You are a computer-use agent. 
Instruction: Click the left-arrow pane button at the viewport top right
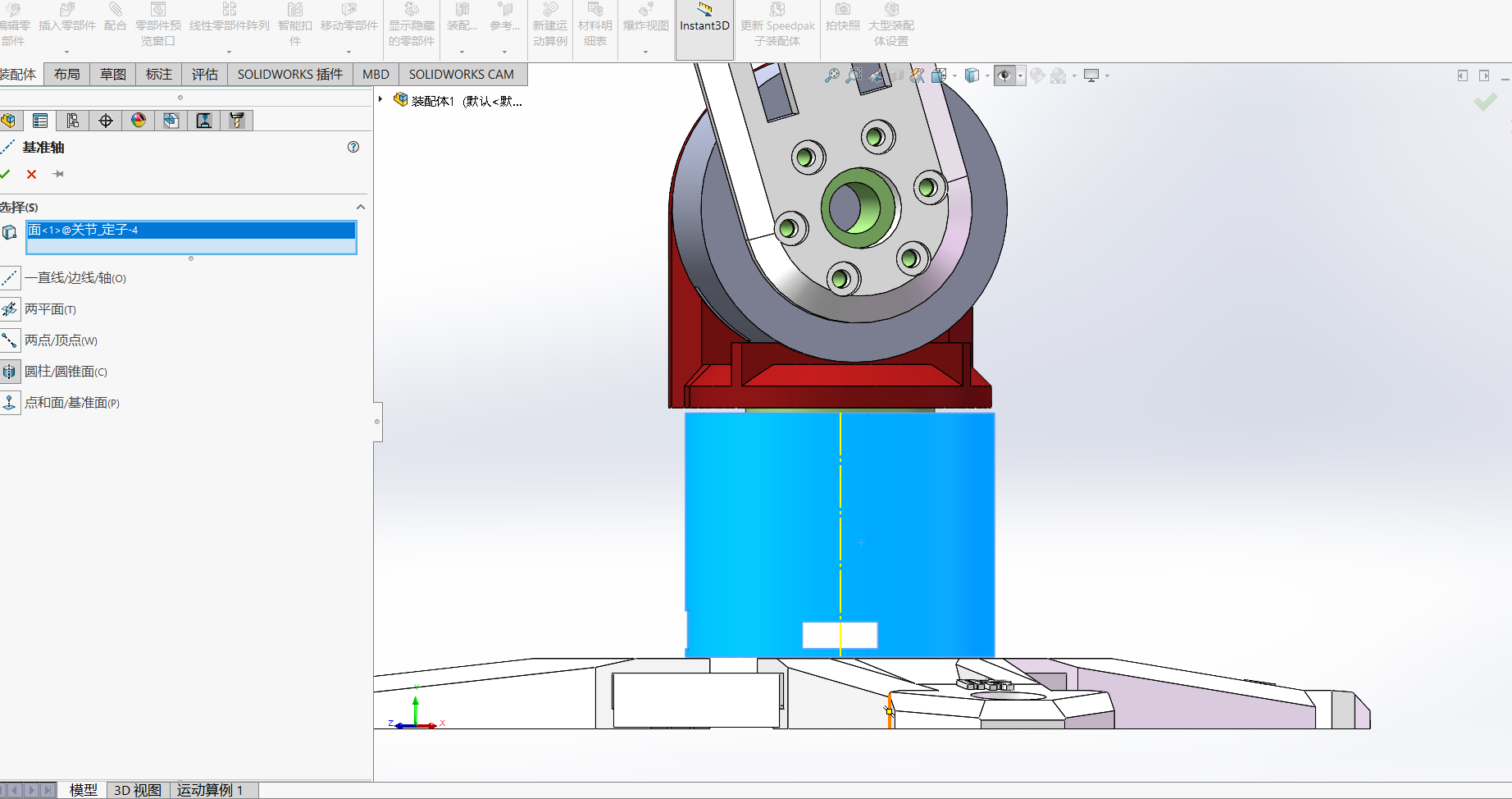pos(1462,75)
